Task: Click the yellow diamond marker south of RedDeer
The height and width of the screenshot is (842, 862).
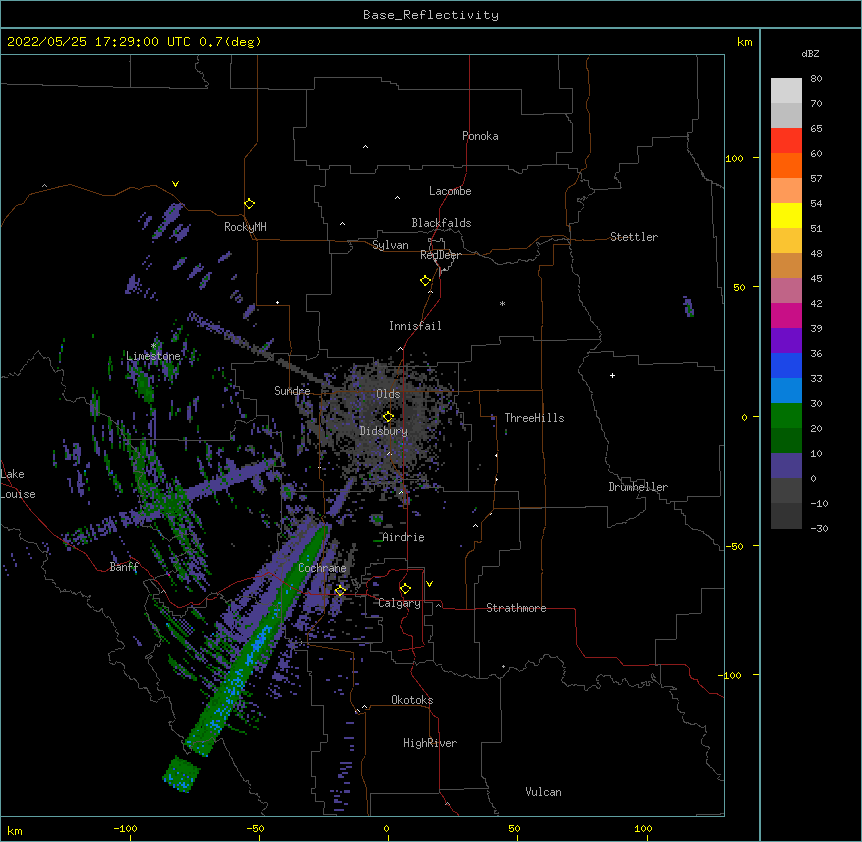Action: (x=425, y=281)
